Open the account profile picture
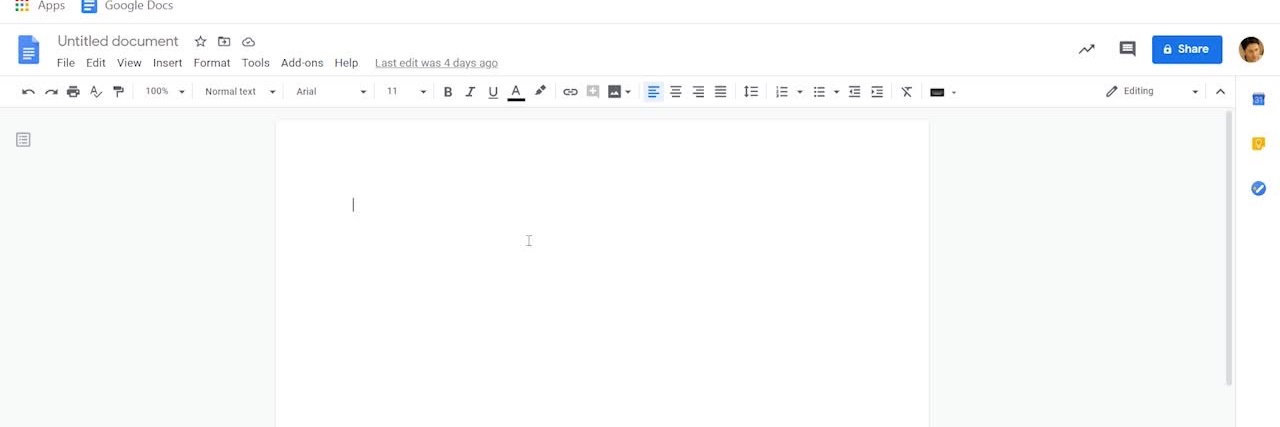The image size is (1280, 427). tap(1251, 49)
